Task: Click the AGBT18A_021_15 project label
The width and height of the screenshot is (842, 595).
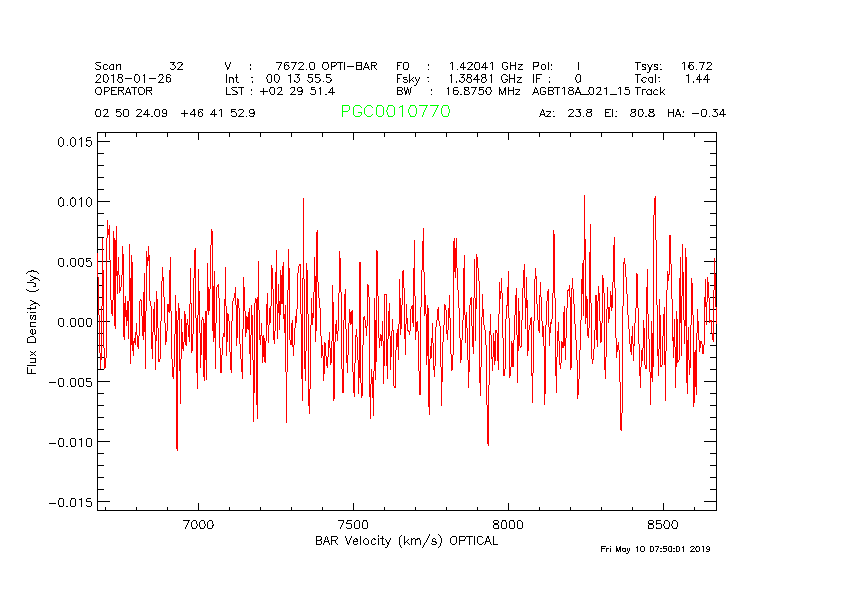Action: tap(581, 91)
